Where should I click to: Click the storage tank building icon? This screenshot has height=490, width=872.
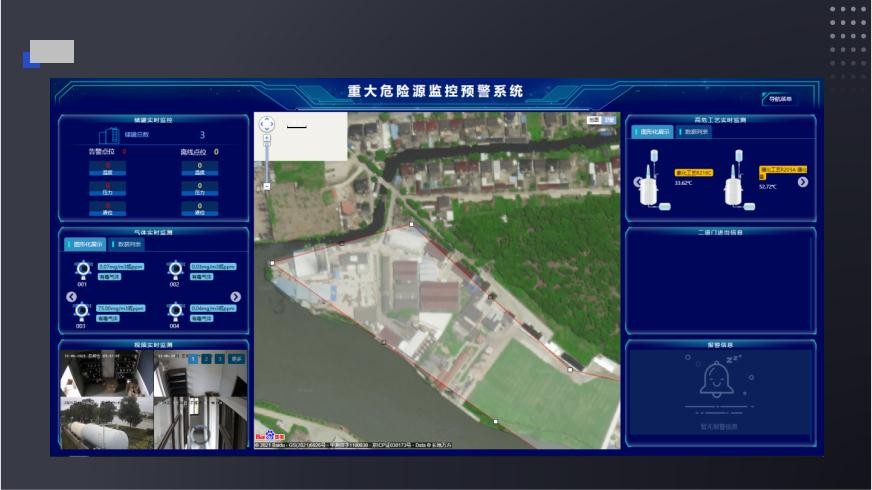tap(109, 135)
